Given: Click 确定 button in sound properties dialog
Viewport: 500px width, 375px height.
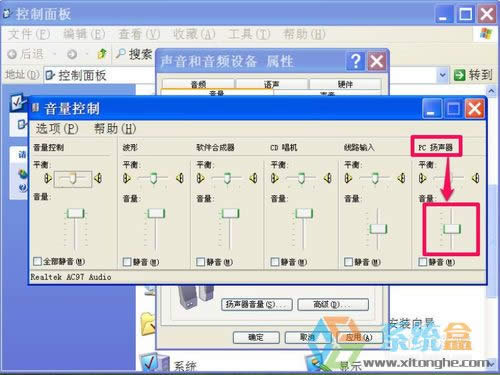Looking at the screenshot, I should (x=256, y=337).
